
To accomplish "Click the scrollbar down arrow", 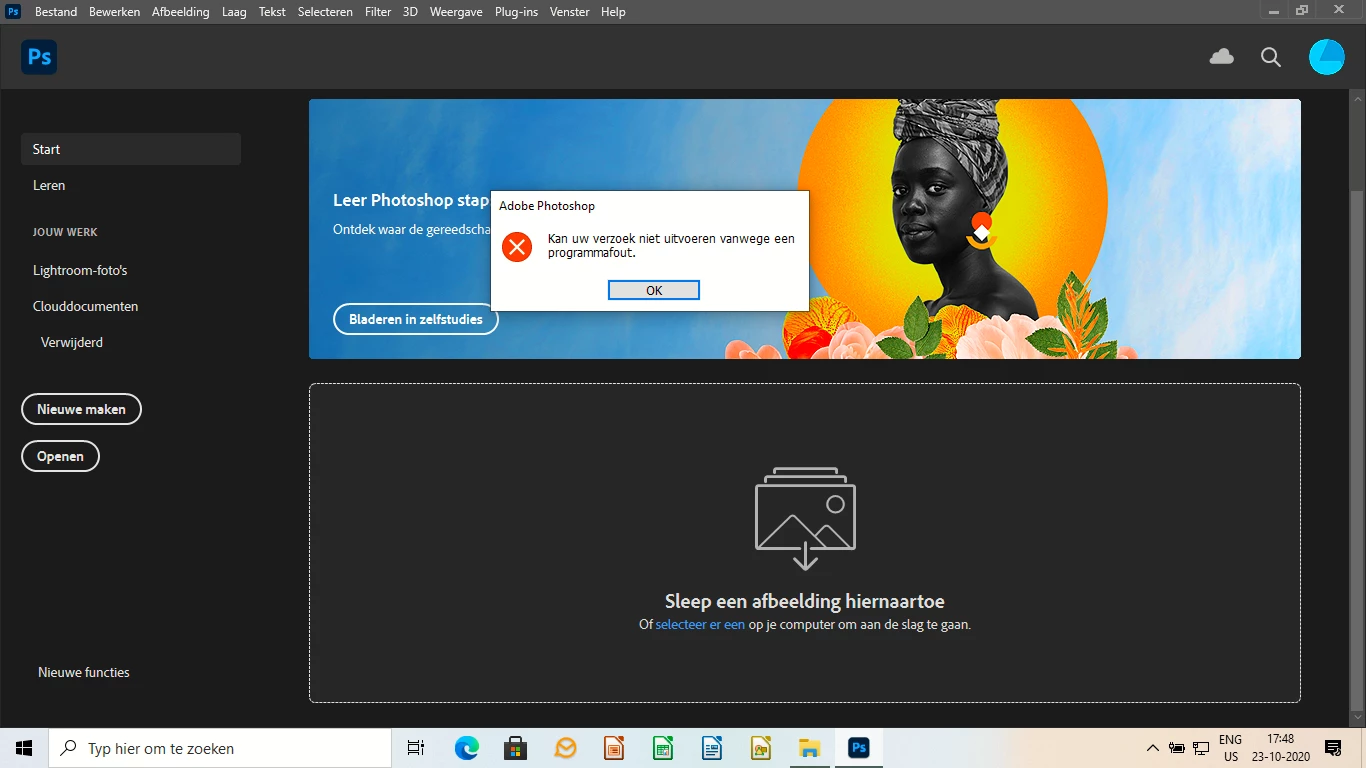I will point(1357,718).
